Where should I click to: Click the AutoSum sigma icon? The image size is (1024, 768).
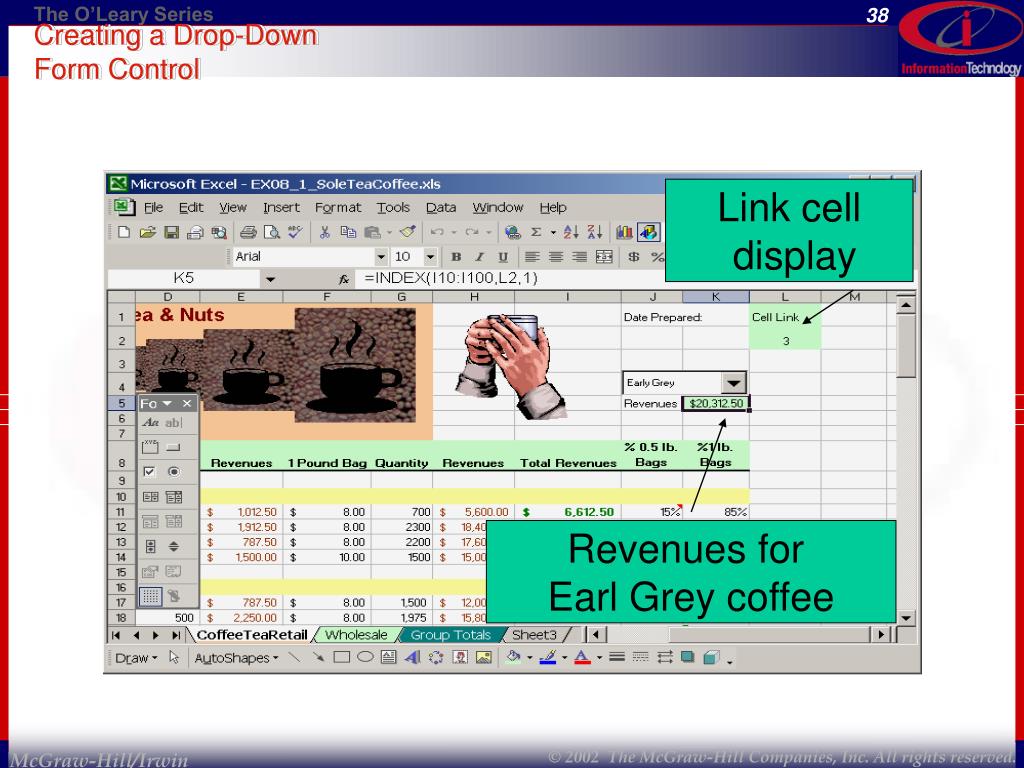click(x=536, y=232)
